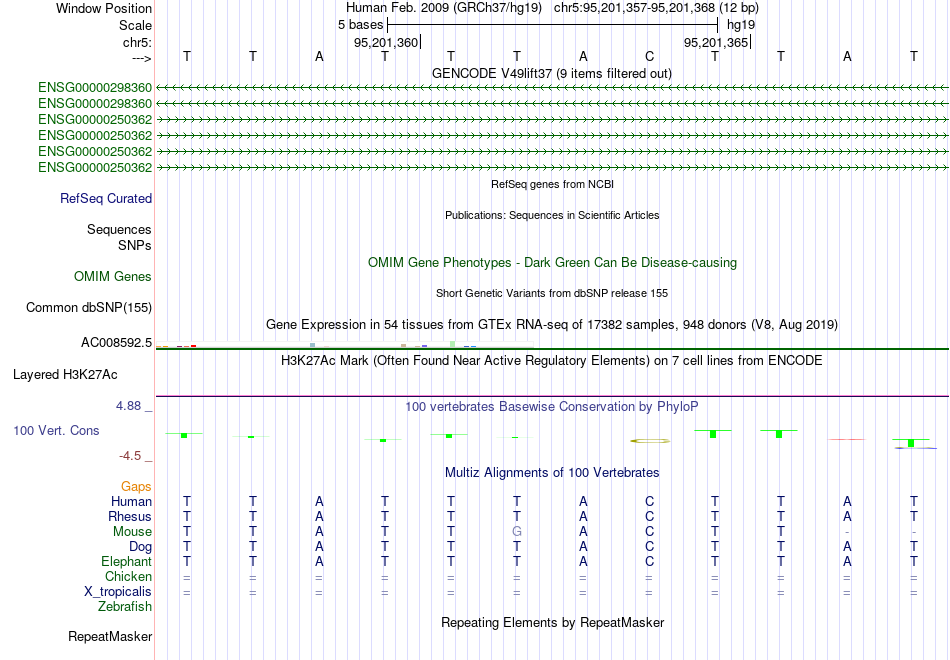Screen dimensions: 950x660
Task: Select the 100 Vert. Cons track label
Action: point(56,431)
